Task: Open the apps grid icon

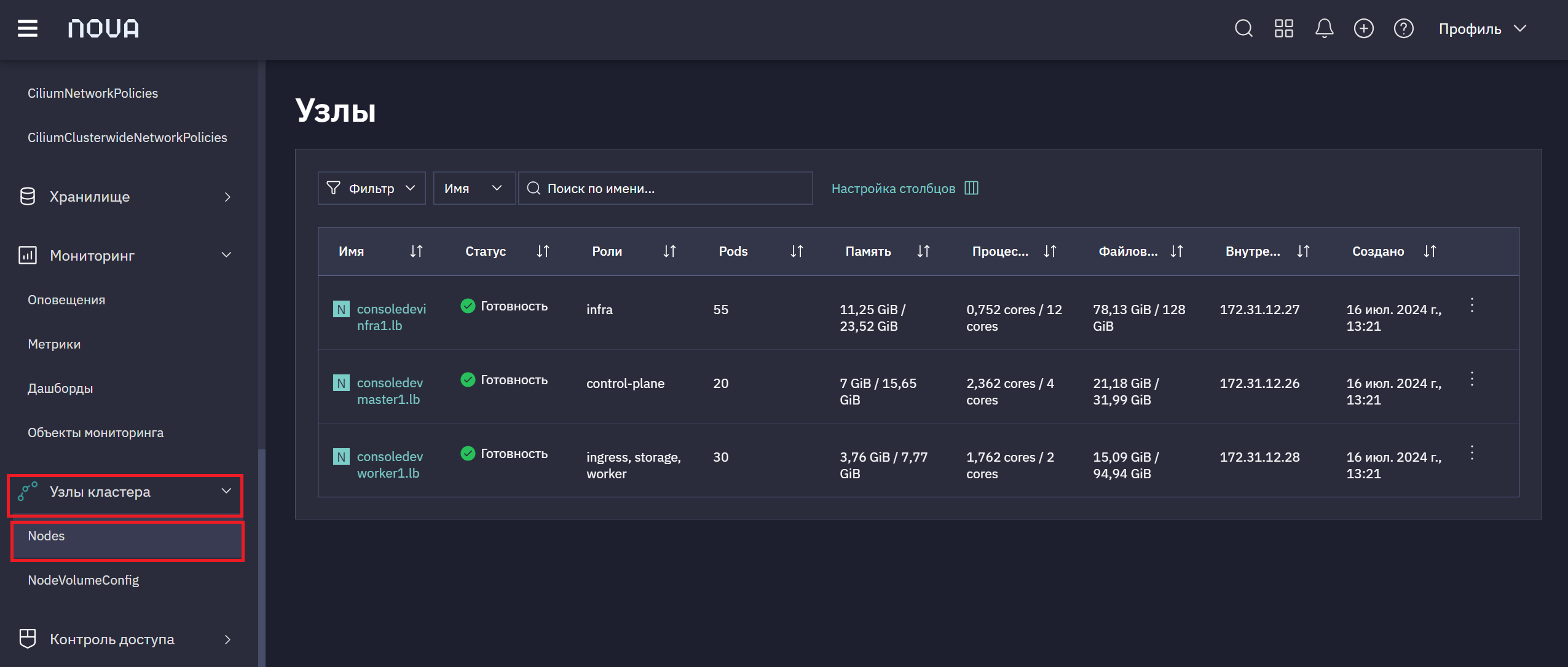Action: pyautogui.click(x=1283, y=28)
